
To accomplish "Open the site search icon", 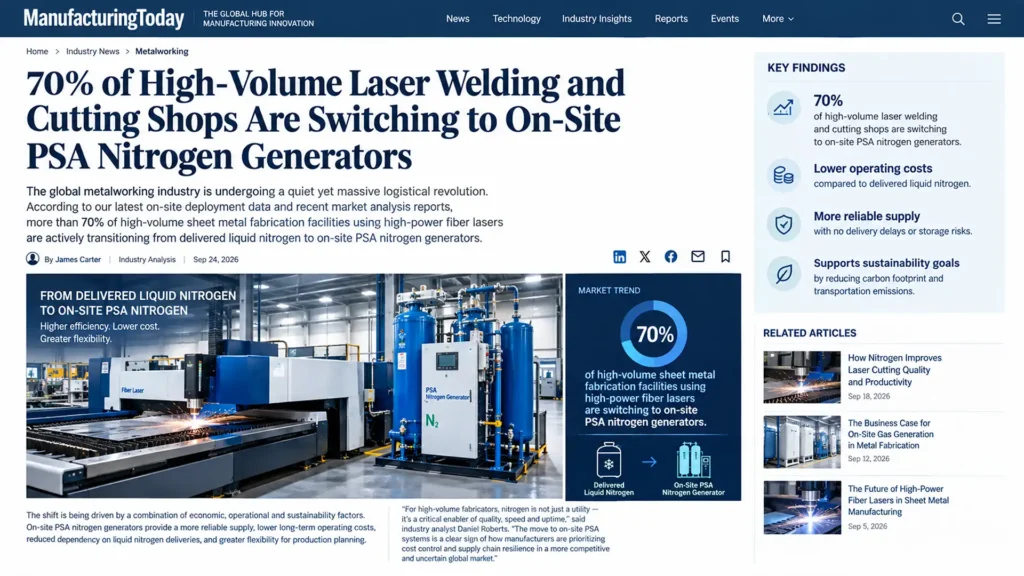I will point(958,19).
